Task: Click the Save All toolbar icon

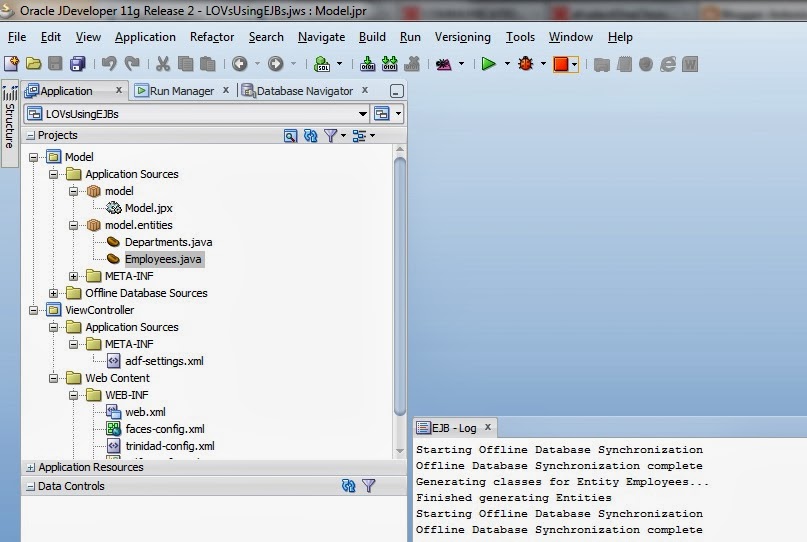Action: coord(78,64)
